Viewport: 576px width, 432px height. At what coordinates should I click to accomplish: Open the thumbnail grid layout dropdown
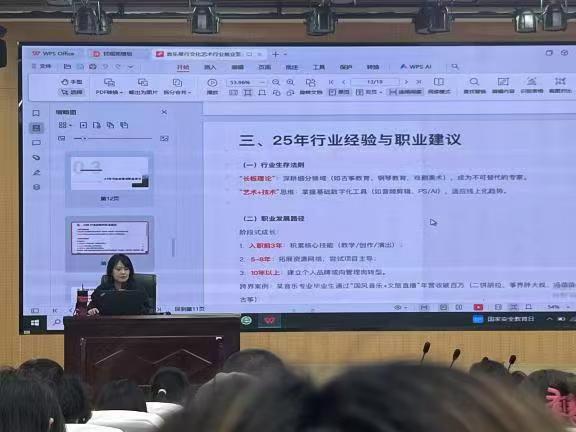point(65,125)
